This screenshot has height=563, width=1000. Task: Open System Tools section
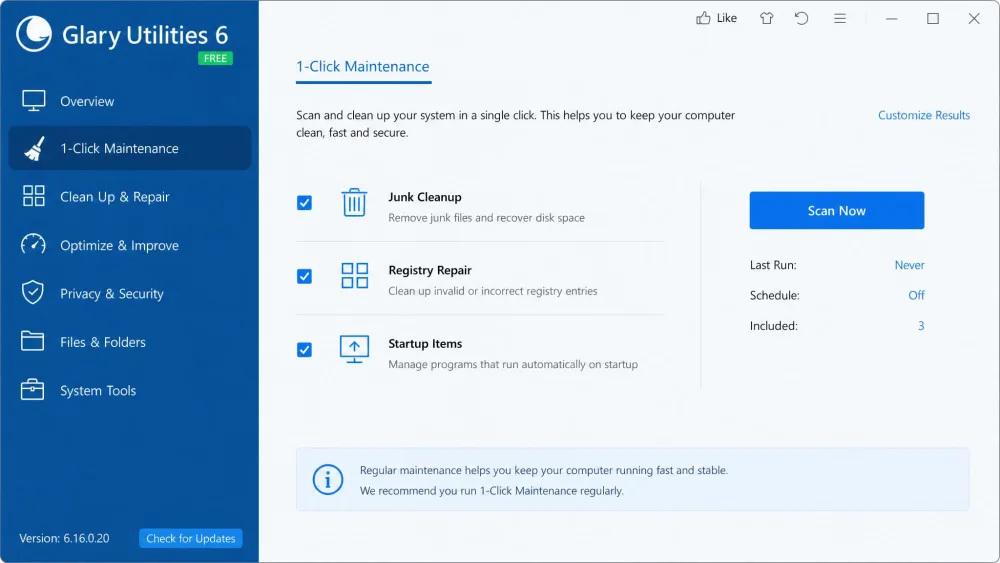coord(129,390)
